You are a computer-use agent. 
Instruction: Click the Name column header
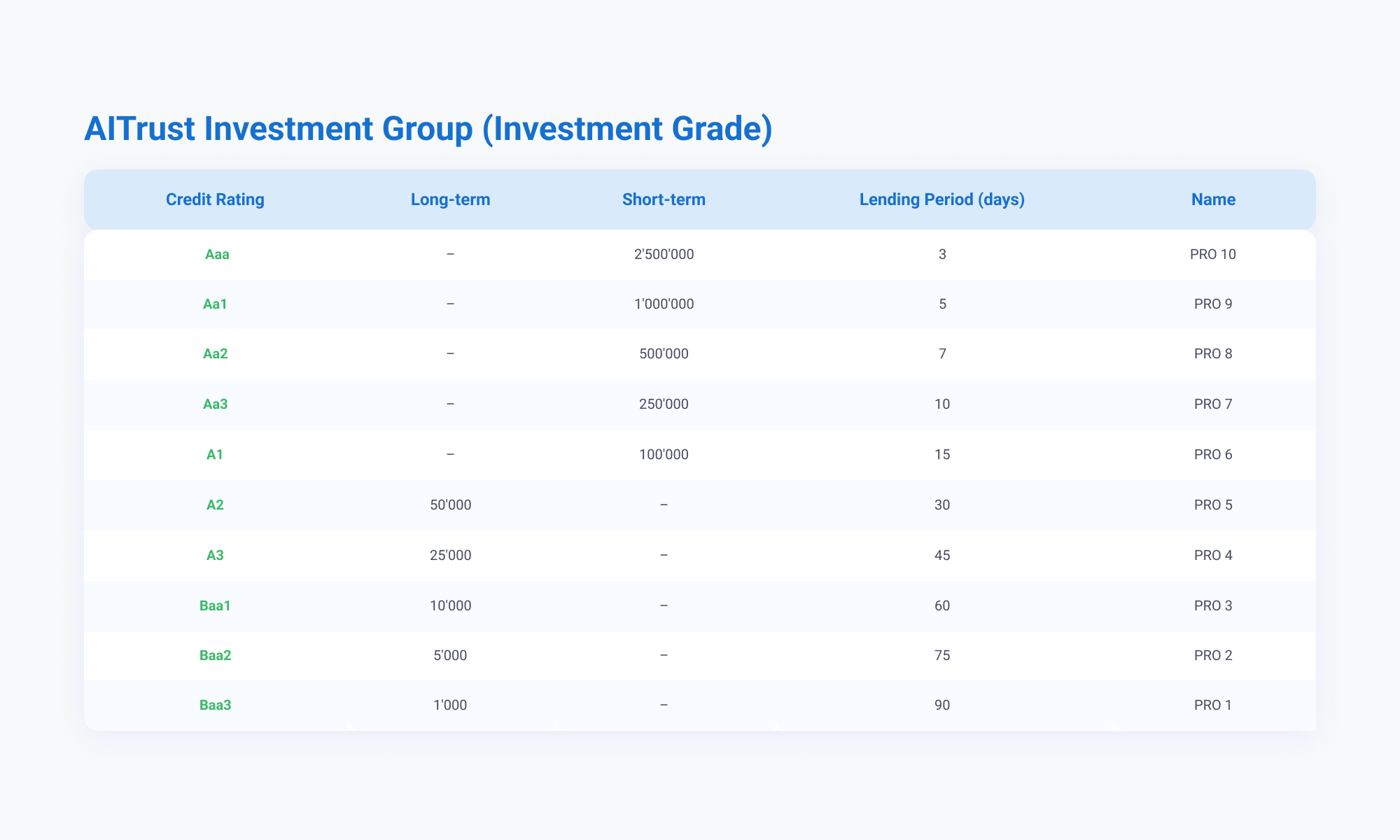tap(1213, 199)
